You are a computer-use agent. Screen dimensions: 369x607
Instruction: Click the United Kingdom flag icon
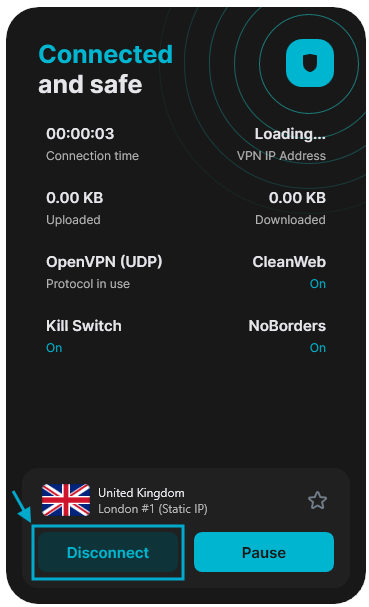[x=66, y=500]
